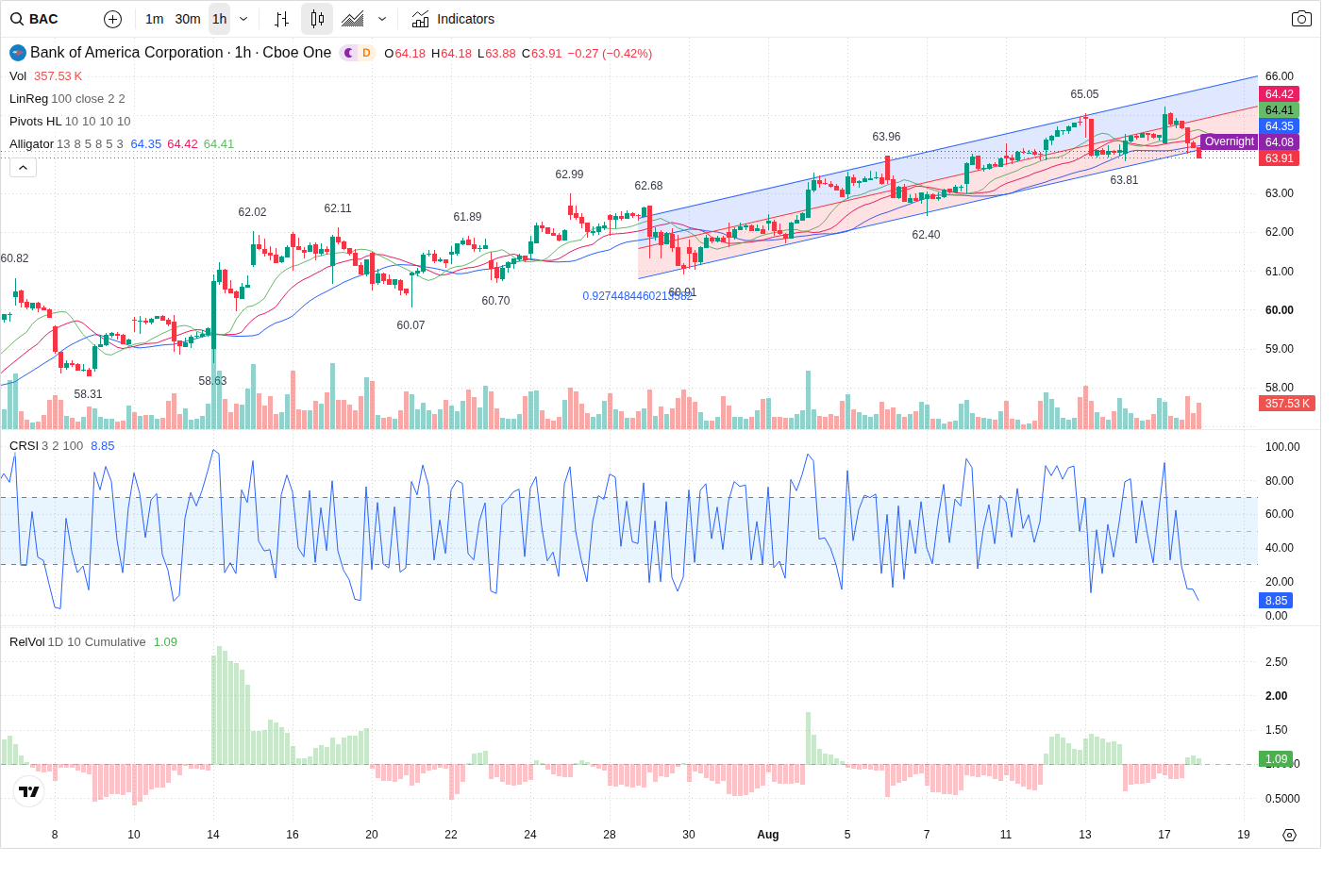Select the RelVol indicator legend
Viewport: 1340px width, 896px height.
(x=26, y=642)
